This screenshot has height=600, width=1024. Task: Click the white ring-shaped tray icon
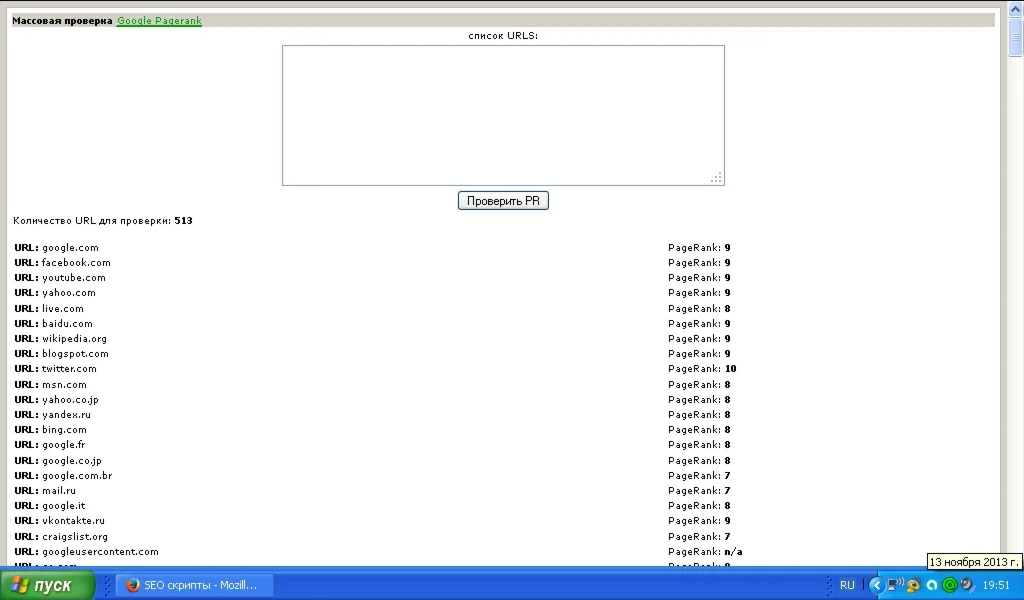coord(932,585)
